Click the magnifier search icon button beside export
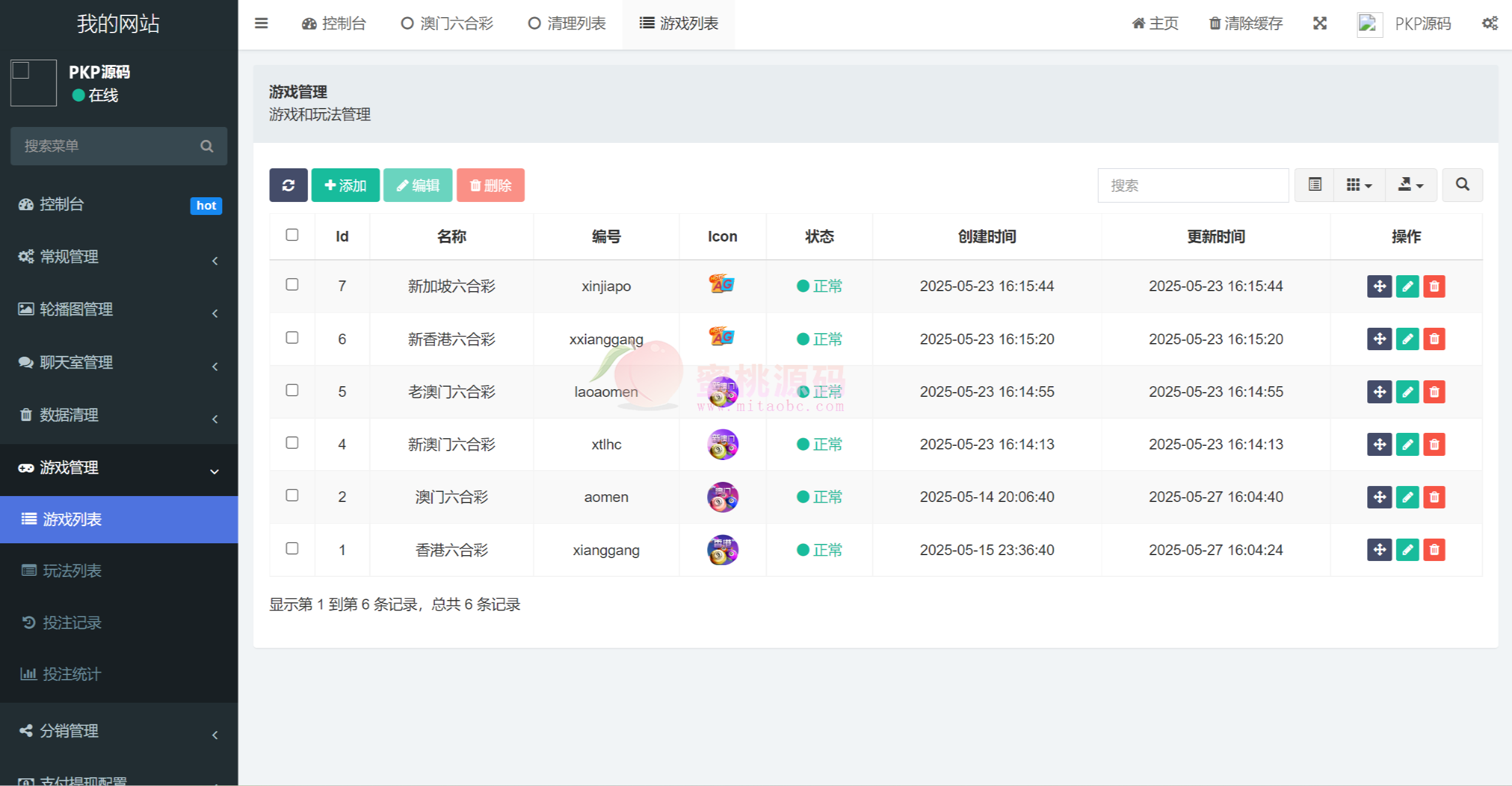Screen dimensions: 1512x786 [x=1462, y=185]
